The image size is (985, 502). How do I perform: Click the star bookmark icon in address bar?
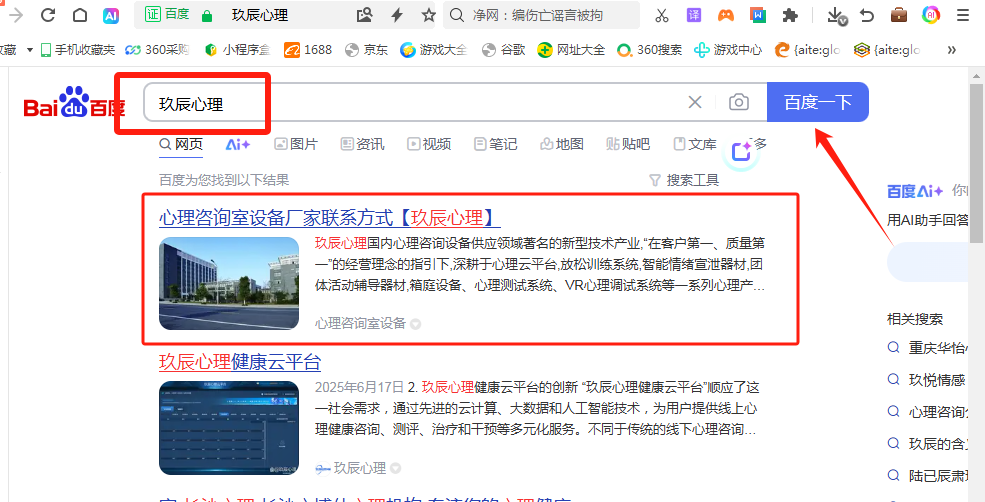pyautogui.click(x=428, y=15)
